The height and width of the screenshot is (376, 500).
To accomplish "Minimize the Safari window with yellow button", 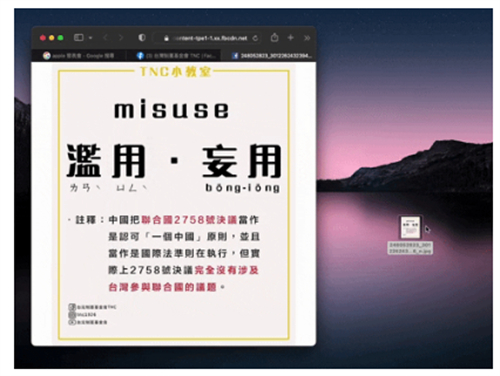I will [51, 38].
